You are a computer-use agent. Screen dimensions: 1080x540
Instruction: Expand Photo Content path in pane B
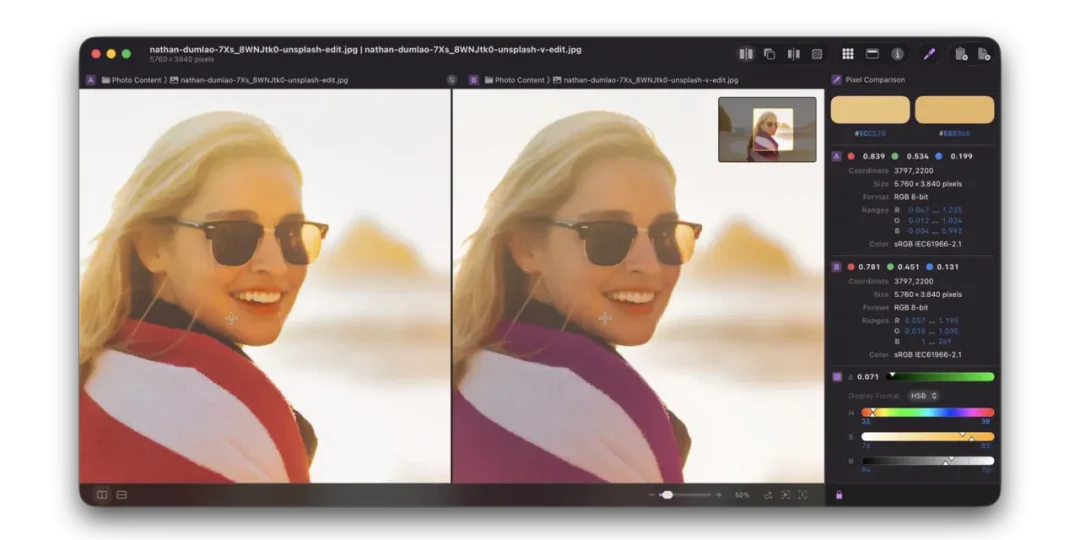click(x=519, y=80)
